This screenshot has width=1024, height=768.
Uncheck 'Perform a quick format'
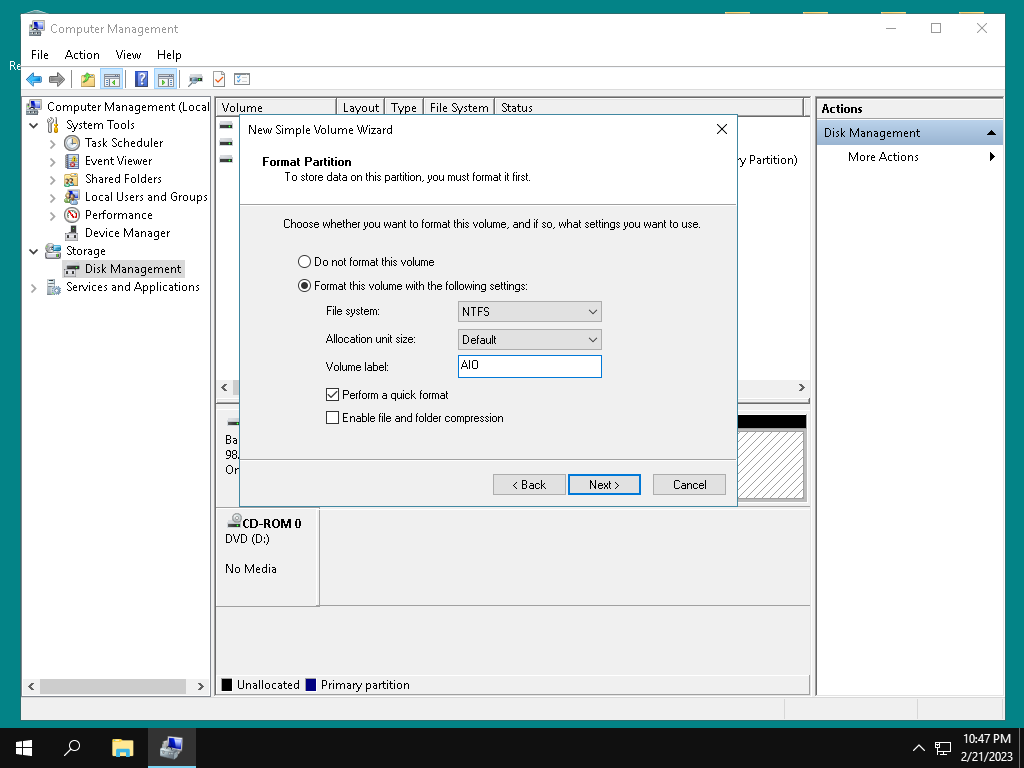click(x=333, y=395)
